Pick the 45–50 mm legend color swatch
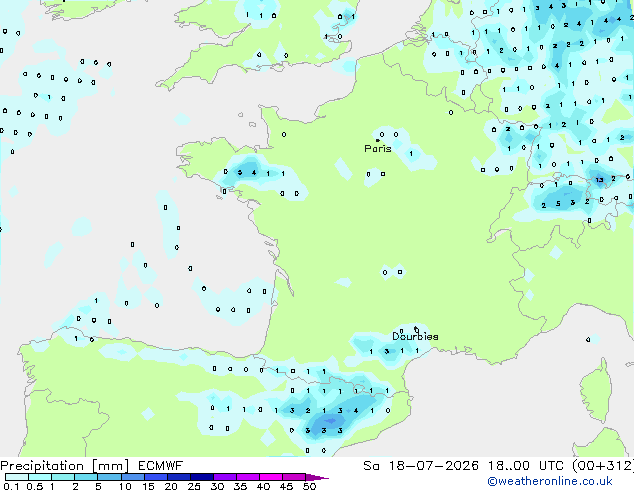Viewport: 634px width, 490px height. (294, 477)
